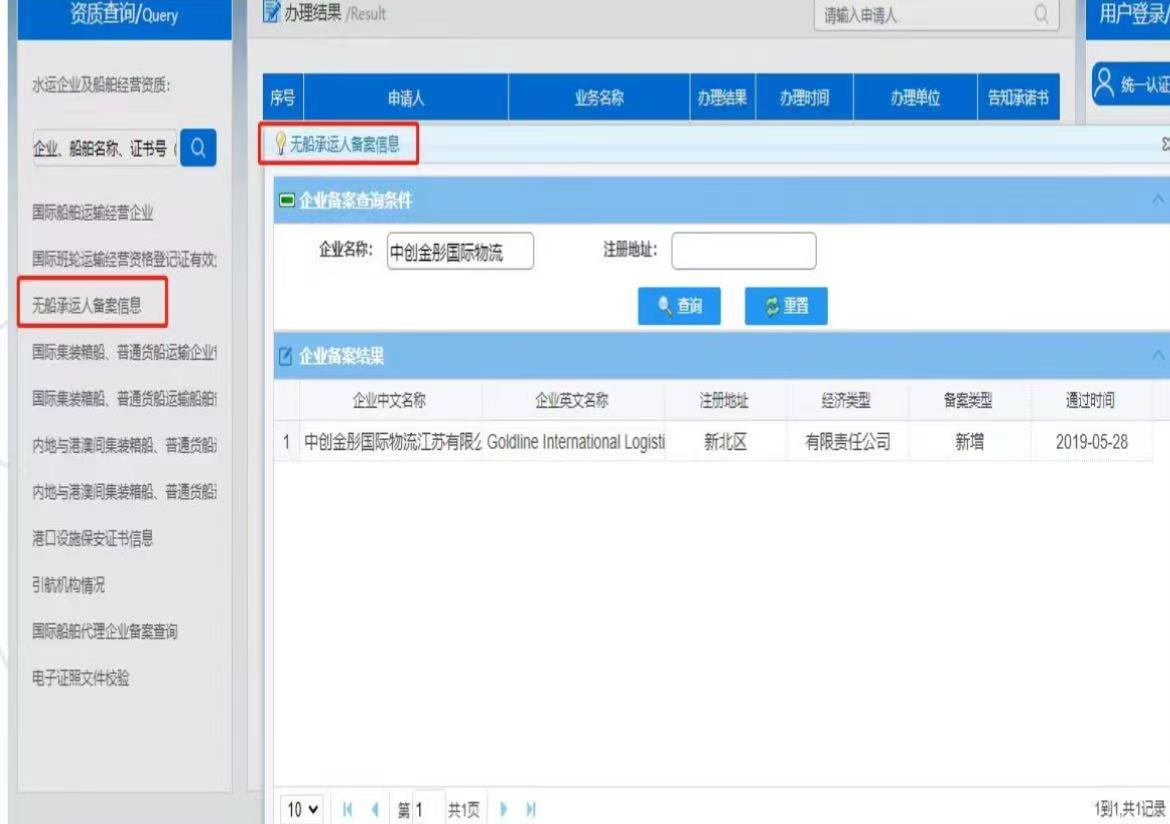Focus the empty 注册地址 input field

click(743, 252)
